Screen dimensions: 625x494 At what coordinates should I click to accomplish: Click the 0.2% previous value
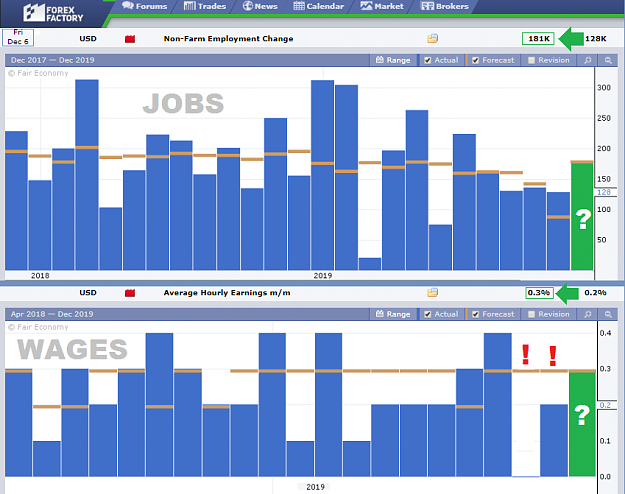[x=595, y=293]
